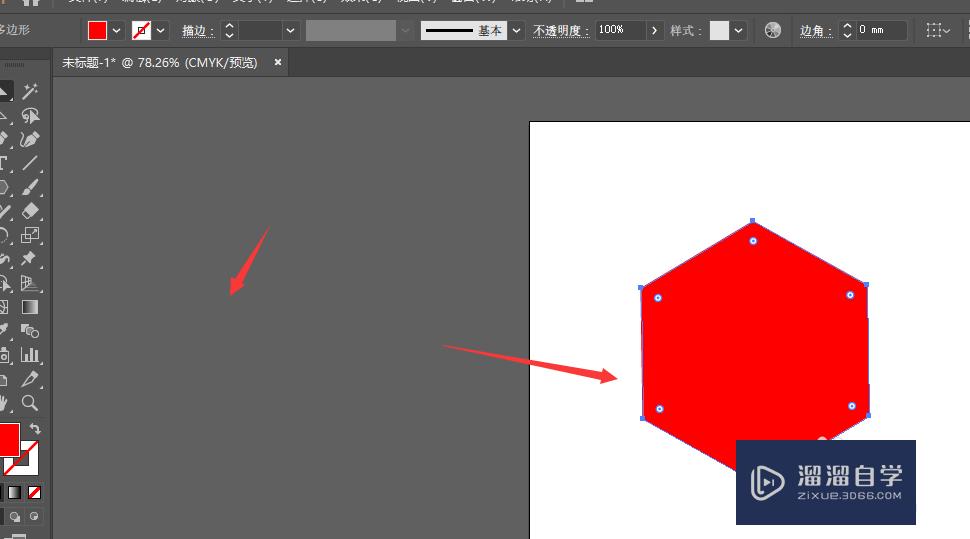The height and width of the screenshot is (539, 970).
Task: Enable Draw Behind mode
Action: click(x=15, y=516)
